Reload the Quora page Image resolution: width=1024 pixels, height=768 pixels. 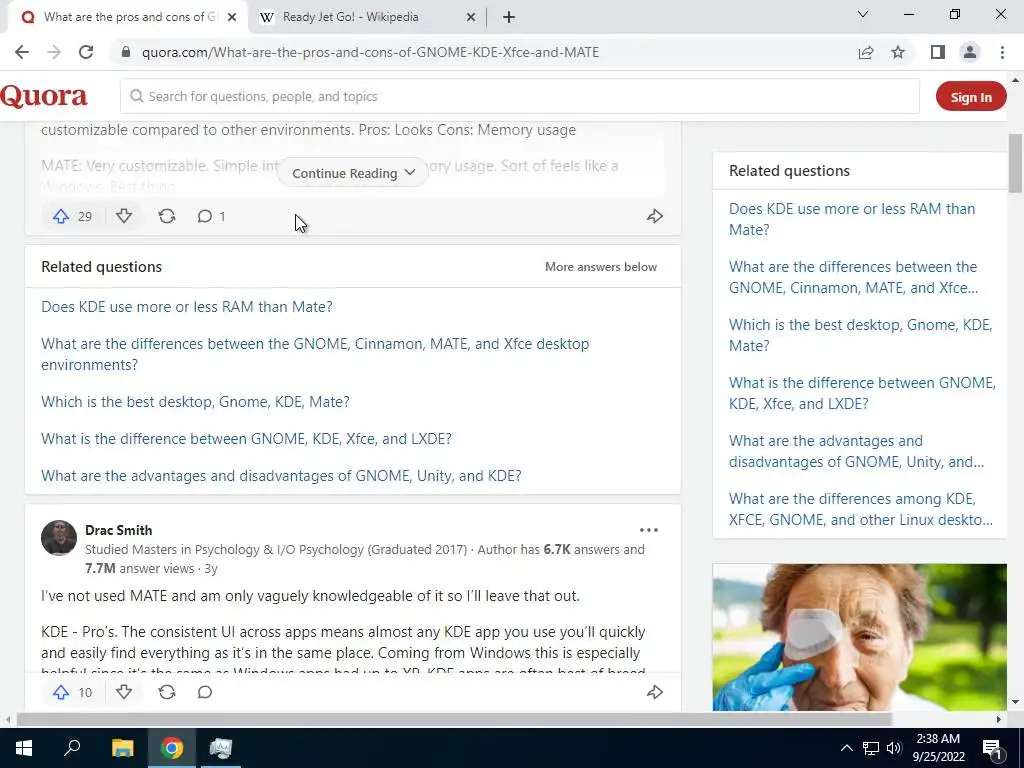[x=86, y=52]
